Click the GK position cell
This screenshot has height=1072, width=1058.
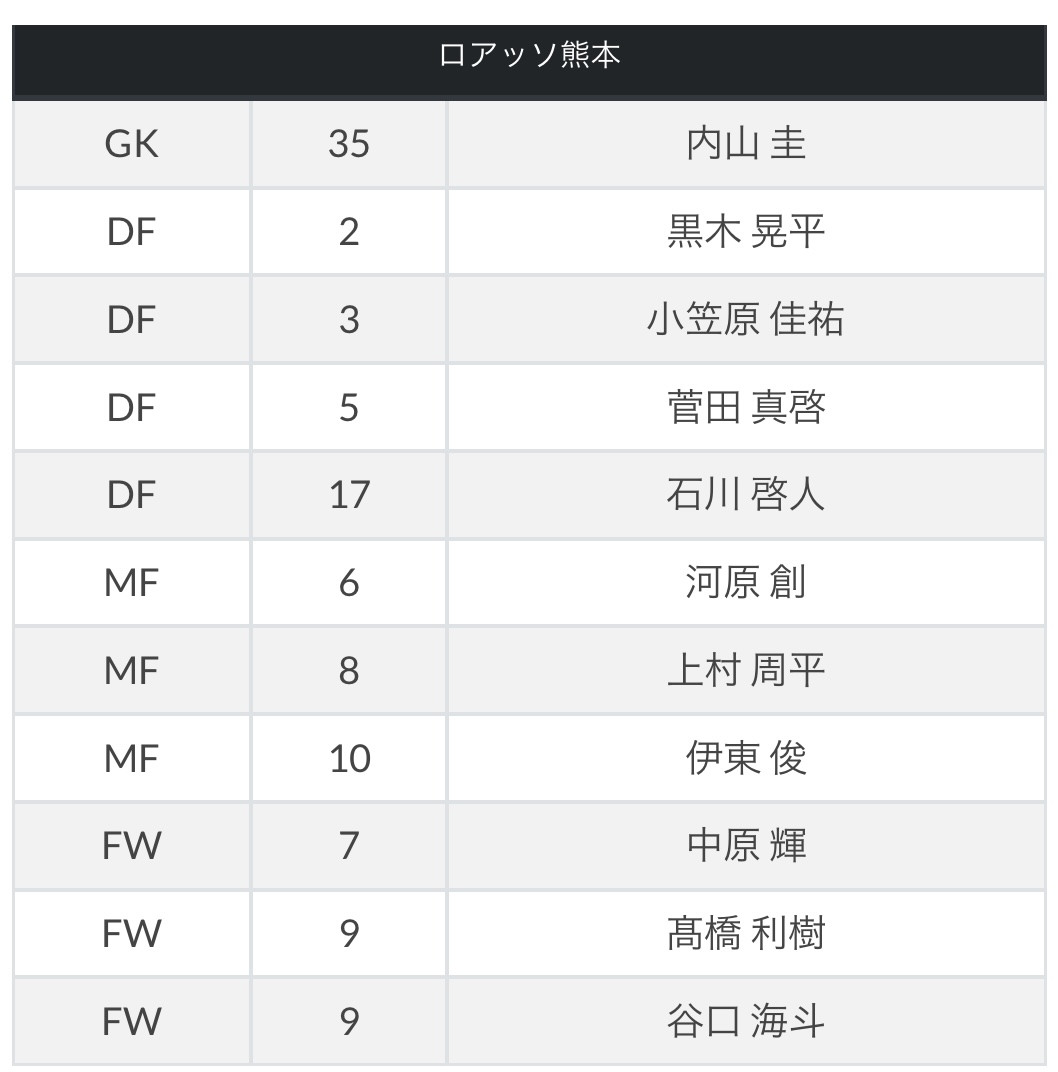pos(132,144)
